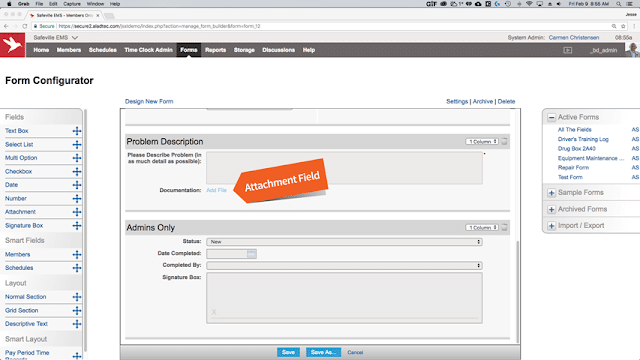Bookmark page with star icon
Viewport: 640px width, 360px height.
(623, 26)
